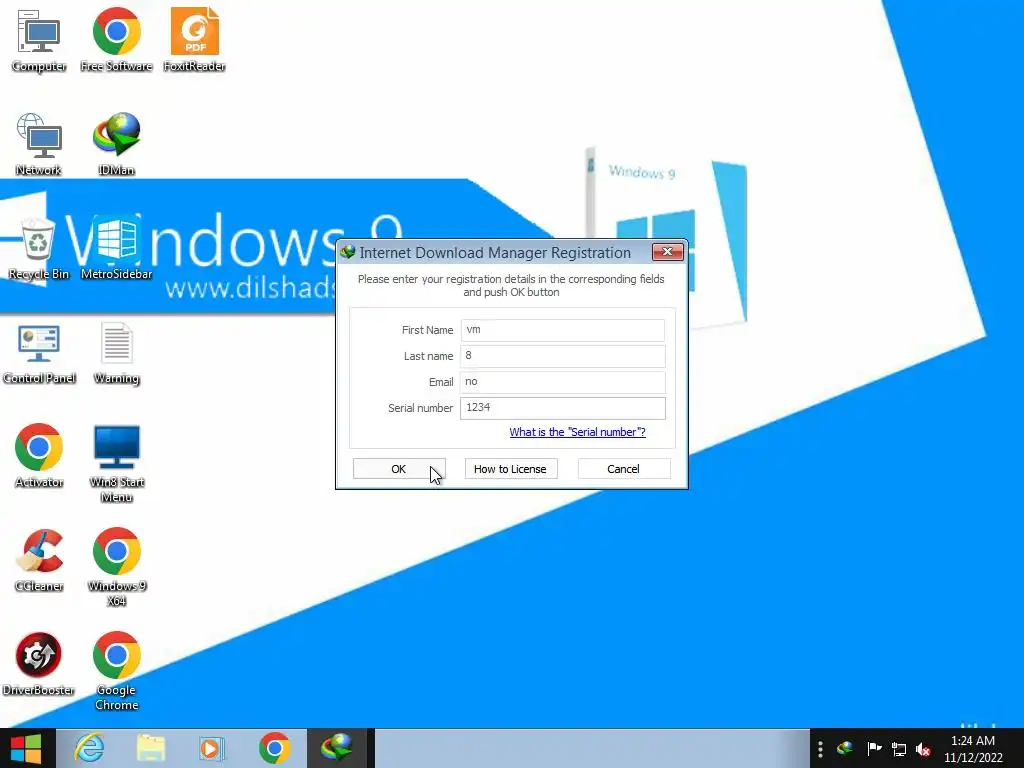The width and height of the screenshot is (1024, 768).
Task: Show hidden tray icons via the dots
Action: [x=820, y=748]
